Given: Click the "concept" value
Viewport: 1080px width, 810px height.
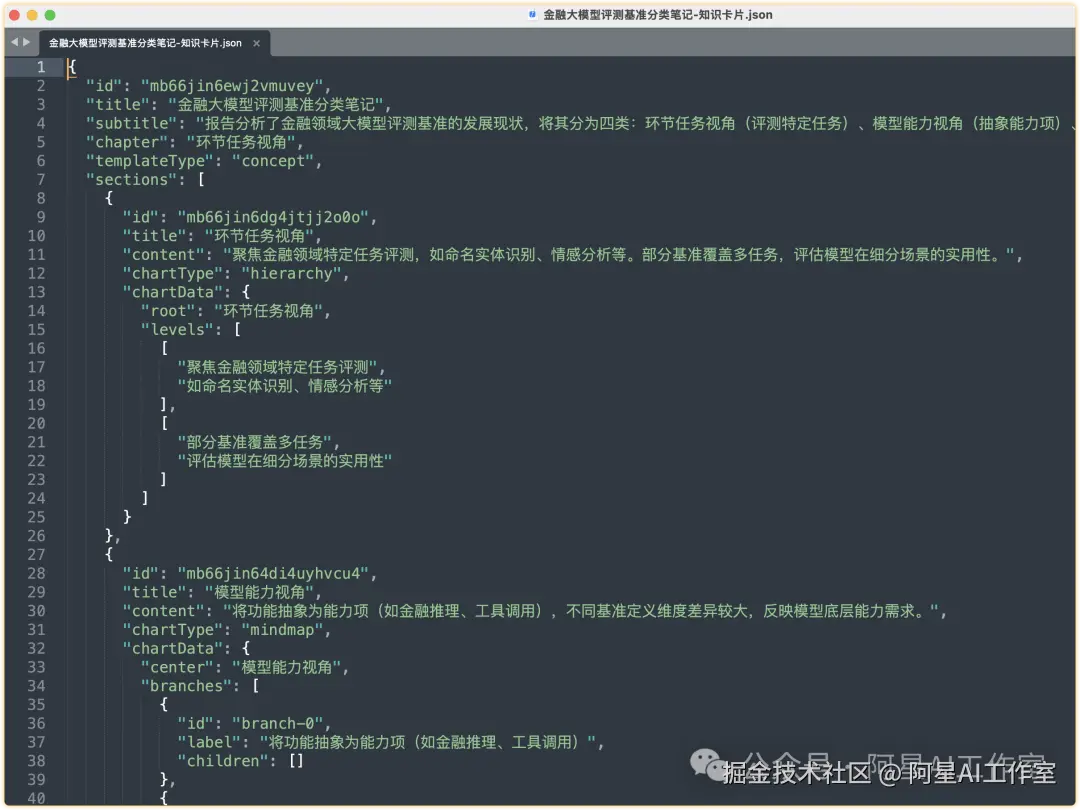Looking at the screenshot, I should pos(273,161).
